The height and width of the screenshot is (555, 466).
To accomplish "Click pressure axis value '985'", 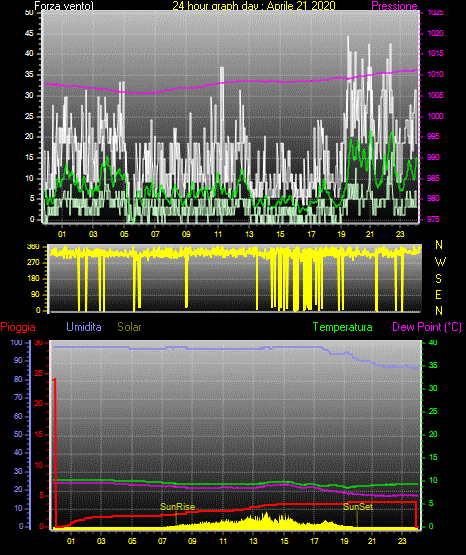I will 433,178.
